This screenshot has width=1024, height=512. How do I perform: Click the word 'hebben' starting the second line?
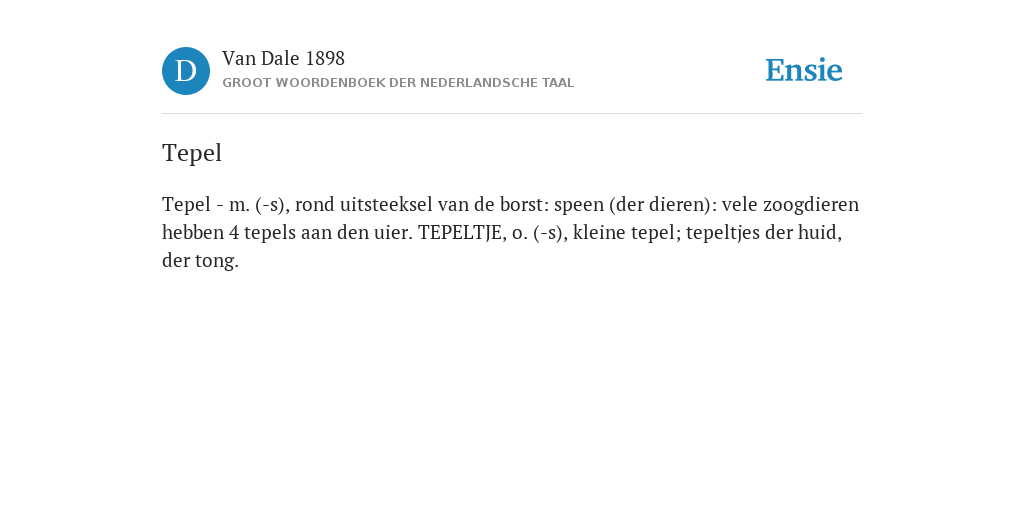(x=193, y=232)
